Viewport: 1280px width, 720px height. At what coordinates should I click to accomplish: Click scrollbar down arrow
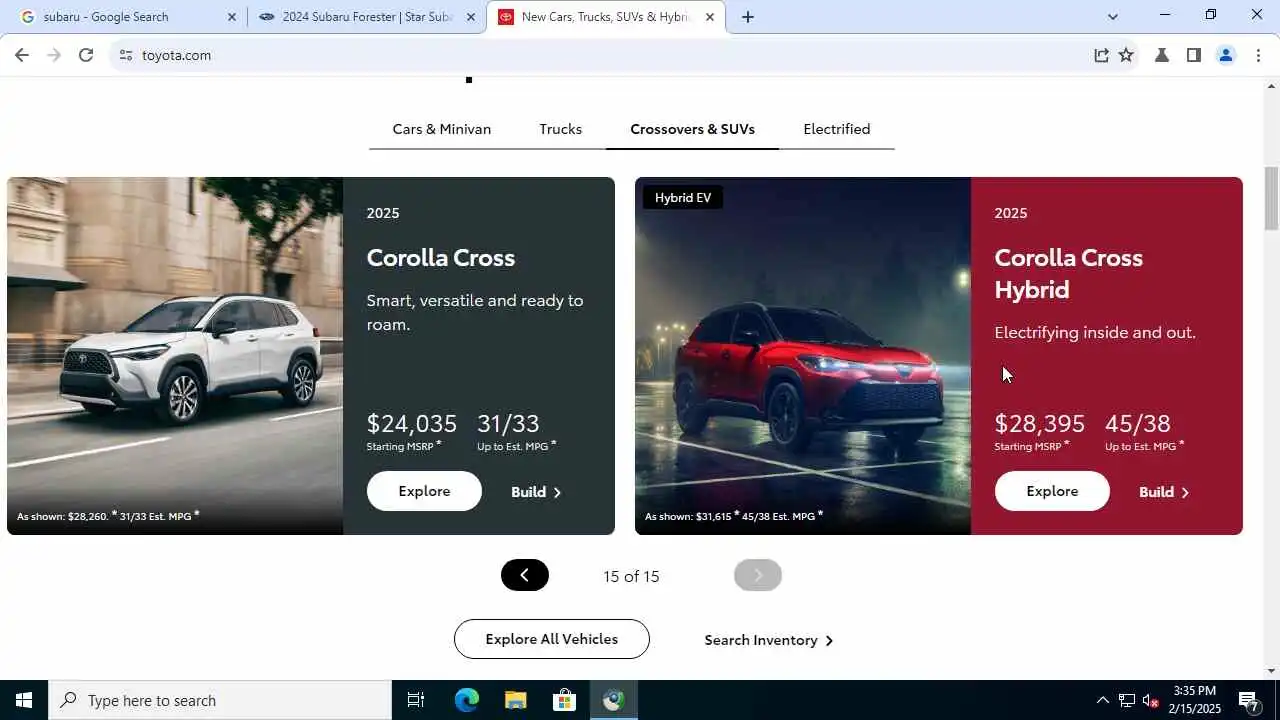tap(1271, 671)
